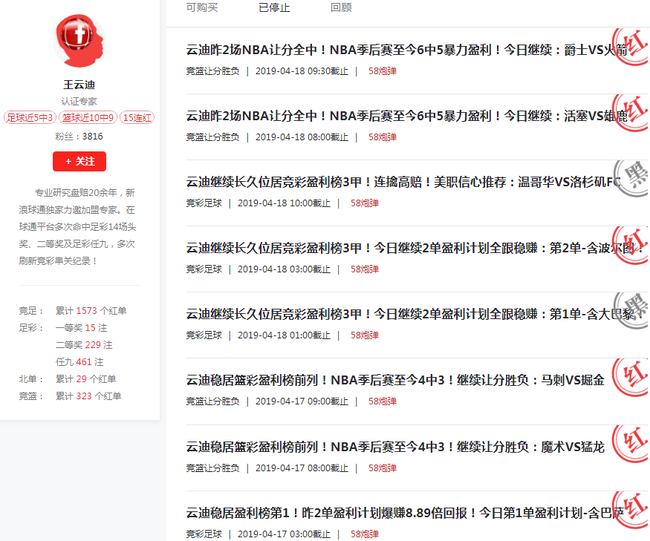Click the 黑 stamp on 第1单-含大巴黎 row
Viewport: 650px width, 541px height.
(631, 311)
